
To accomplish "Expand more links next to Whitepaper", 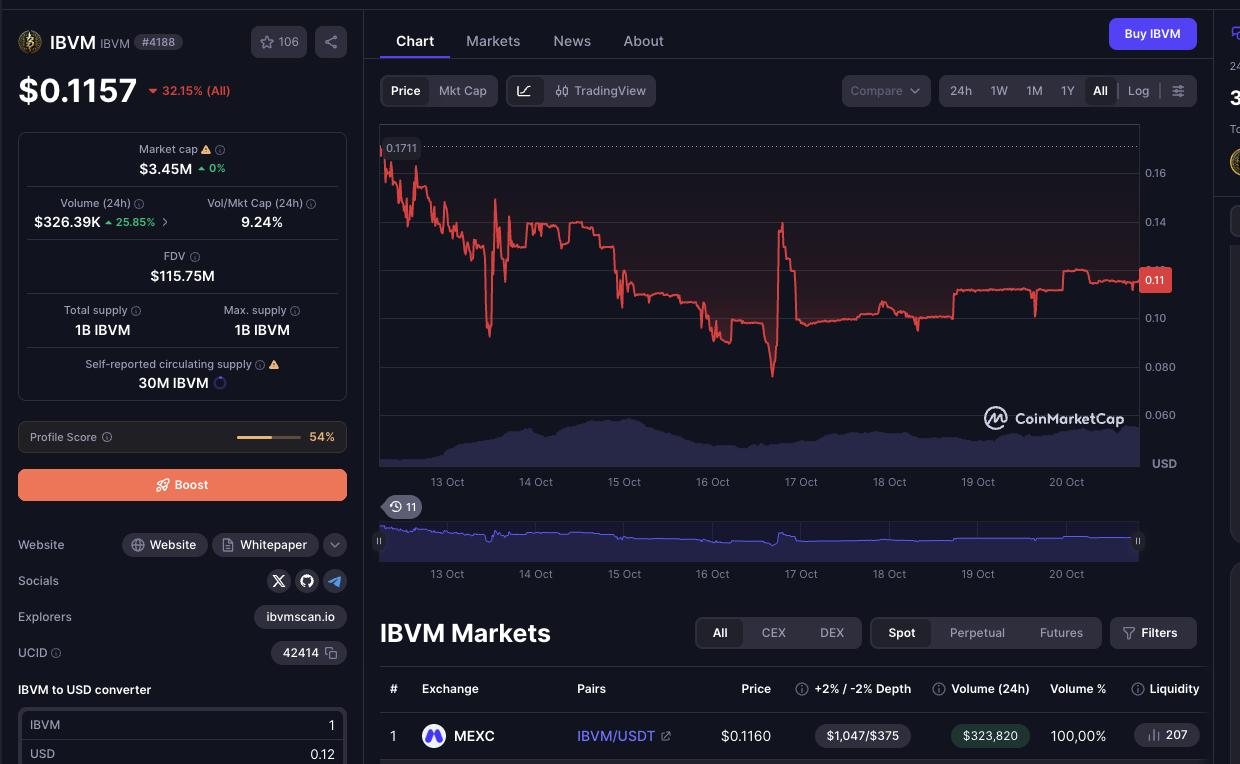I will coord(335,545).
